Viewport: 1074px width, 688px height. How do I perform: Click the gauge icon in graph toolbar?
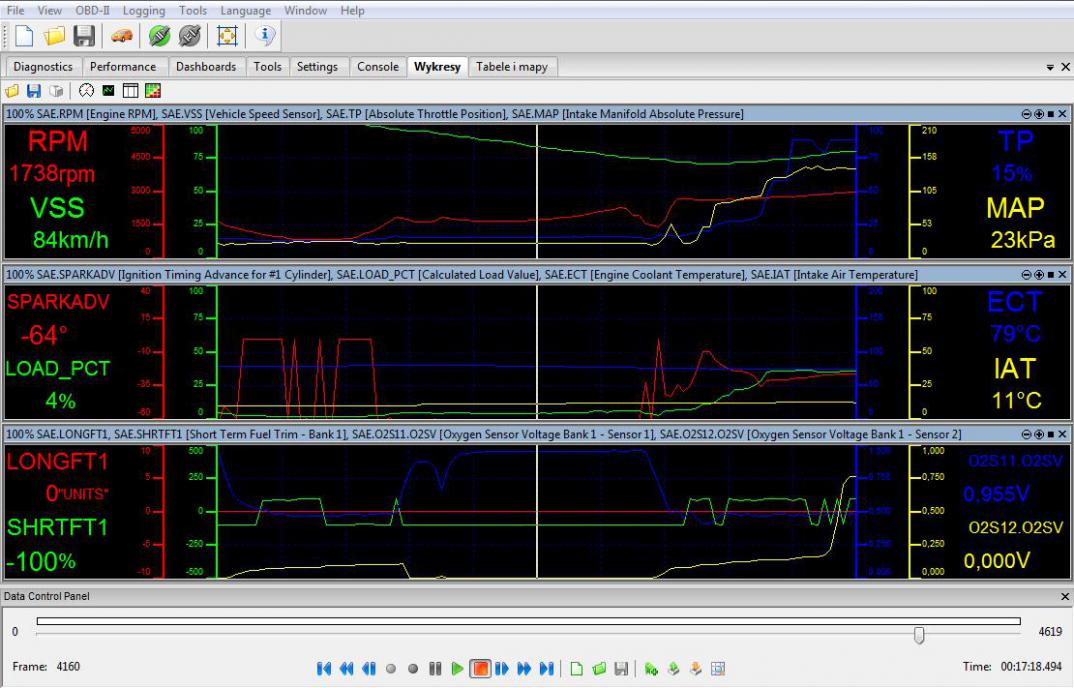click(x=86, y=91)
